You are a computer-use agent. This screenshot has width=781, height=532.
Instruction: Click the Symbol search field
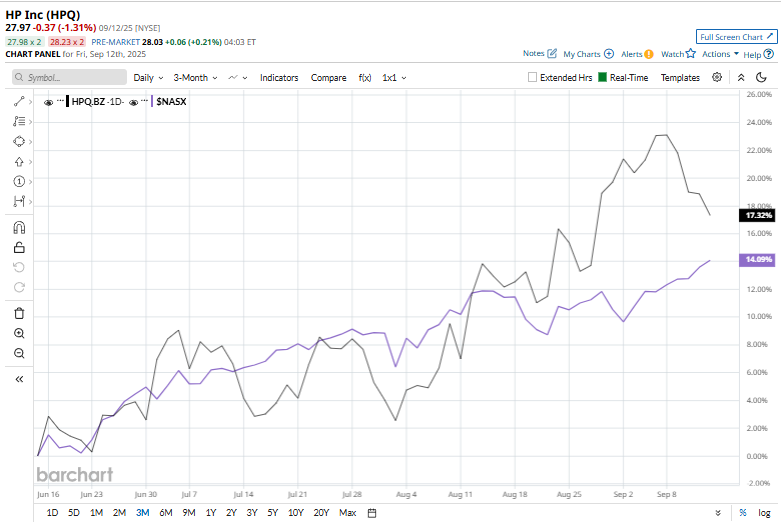click(x=69, y=77)
